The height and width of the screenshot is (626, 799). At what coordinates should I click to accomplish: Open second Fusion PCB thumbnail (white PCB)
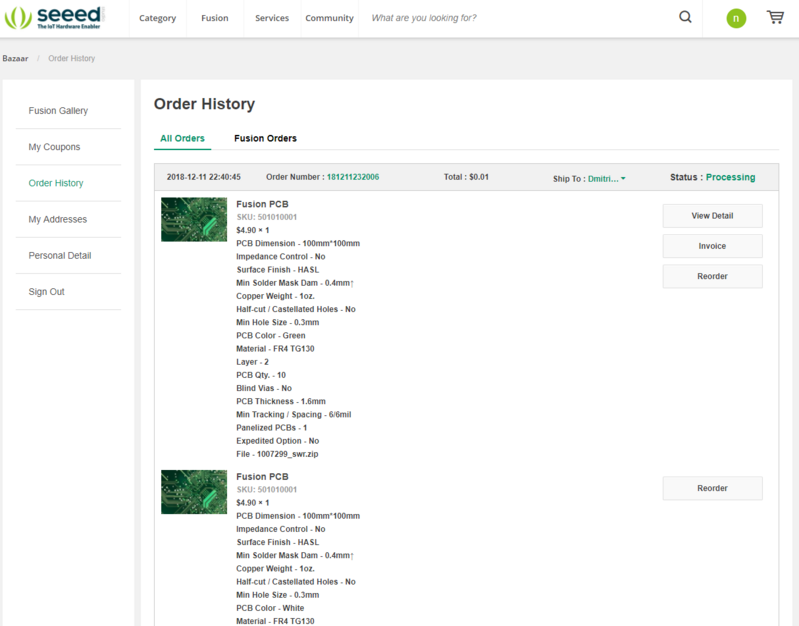click(x=194, y=492)
